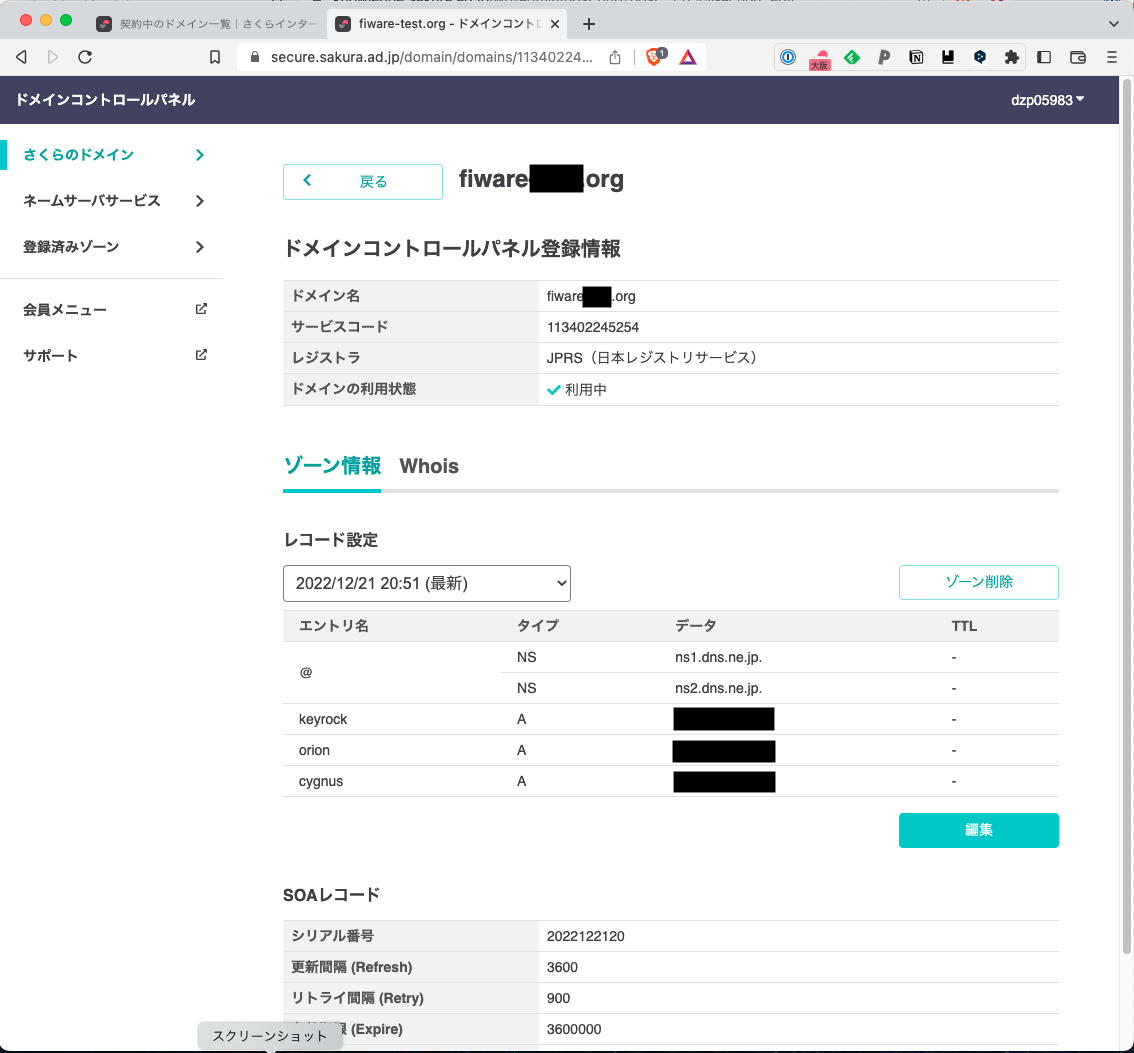Reload the page with the refresh icon
The width and height of the screenshot is (1134, 1053).
click(x=85, y=57)
